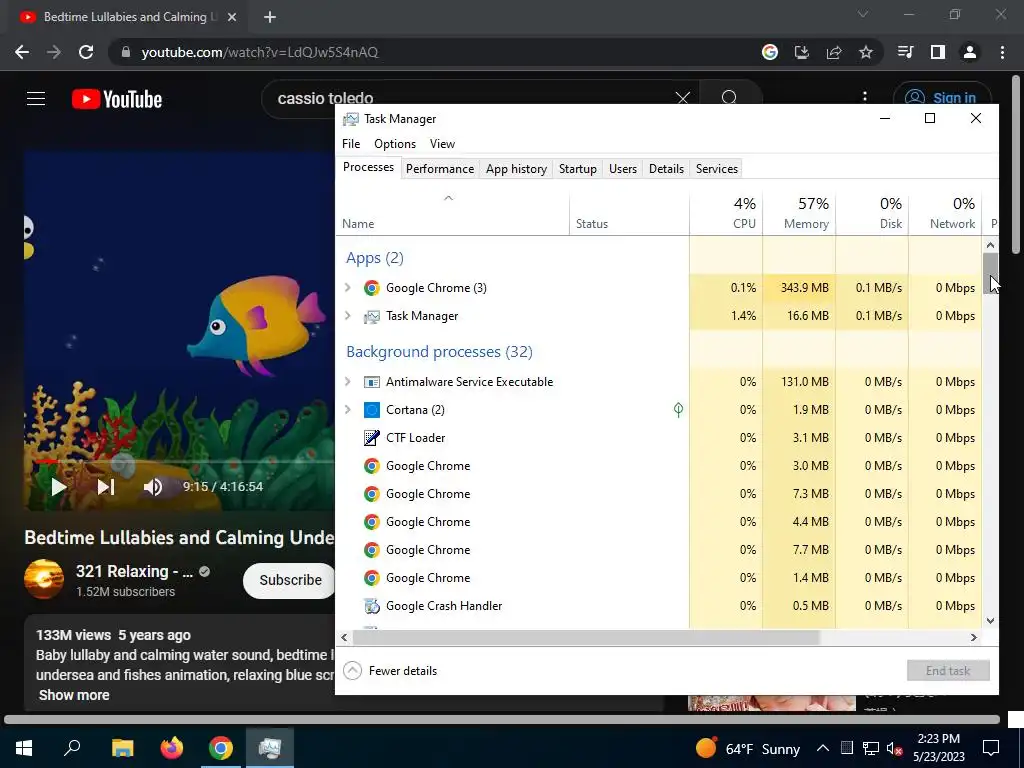1024x768 pixels.
Task: Open the Task Manager File menu
Action: click(351, 144)
